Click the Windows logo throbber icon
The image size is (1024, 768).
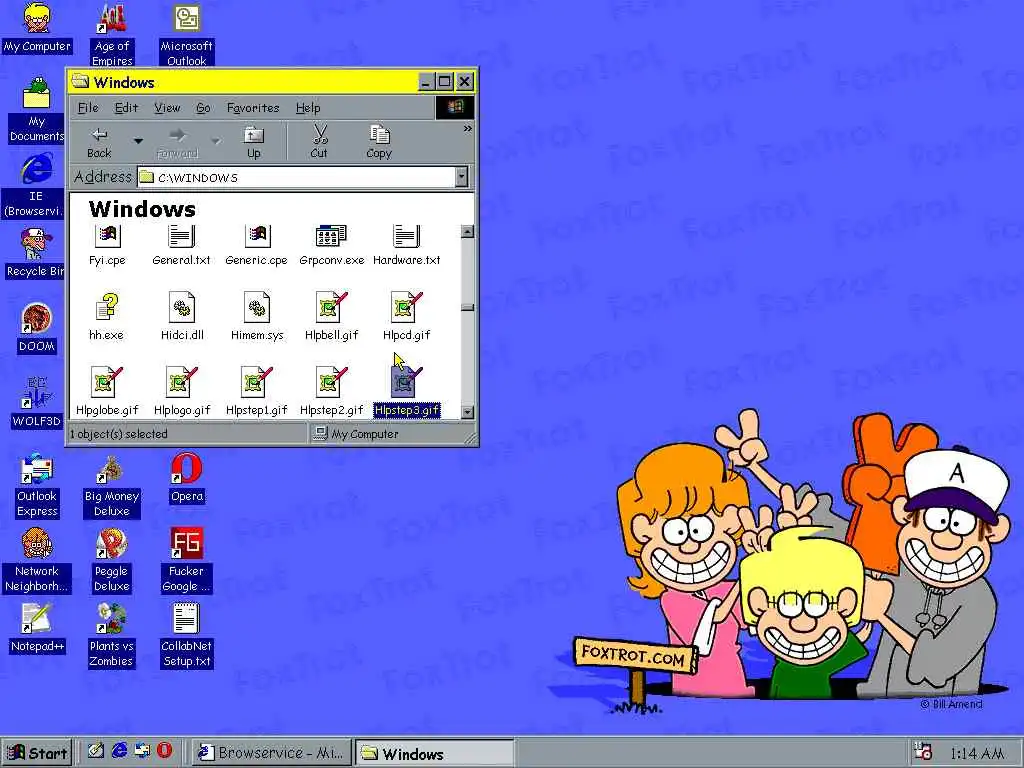pos(455,107)
